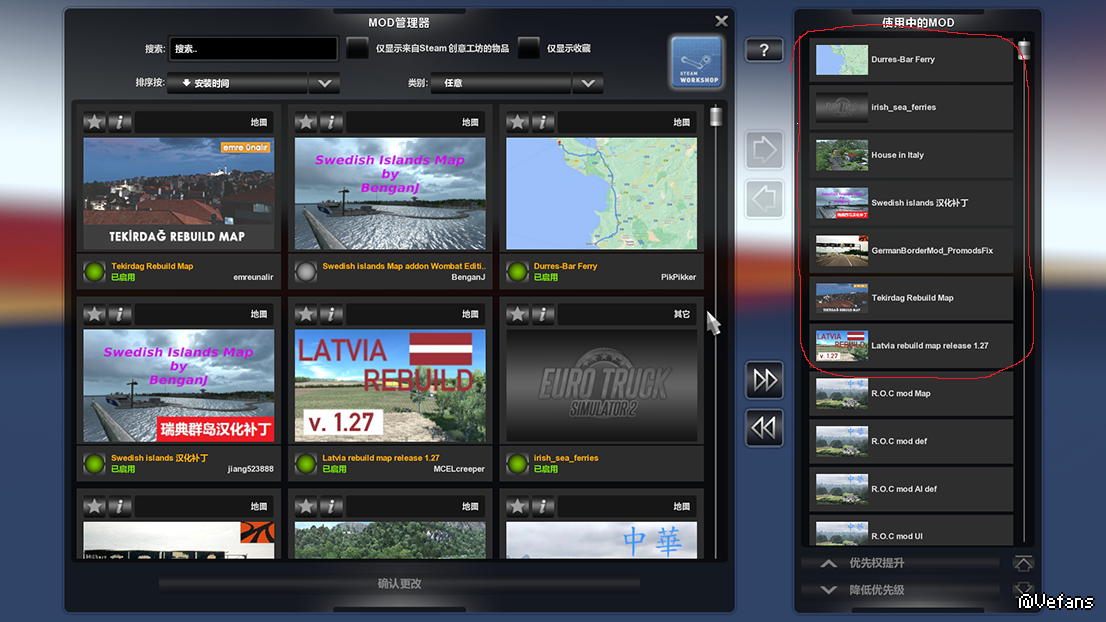Click arrow of the category dropdown
Image resolution: width=1106 pixels, height=622 pixels.
(588, 83)
